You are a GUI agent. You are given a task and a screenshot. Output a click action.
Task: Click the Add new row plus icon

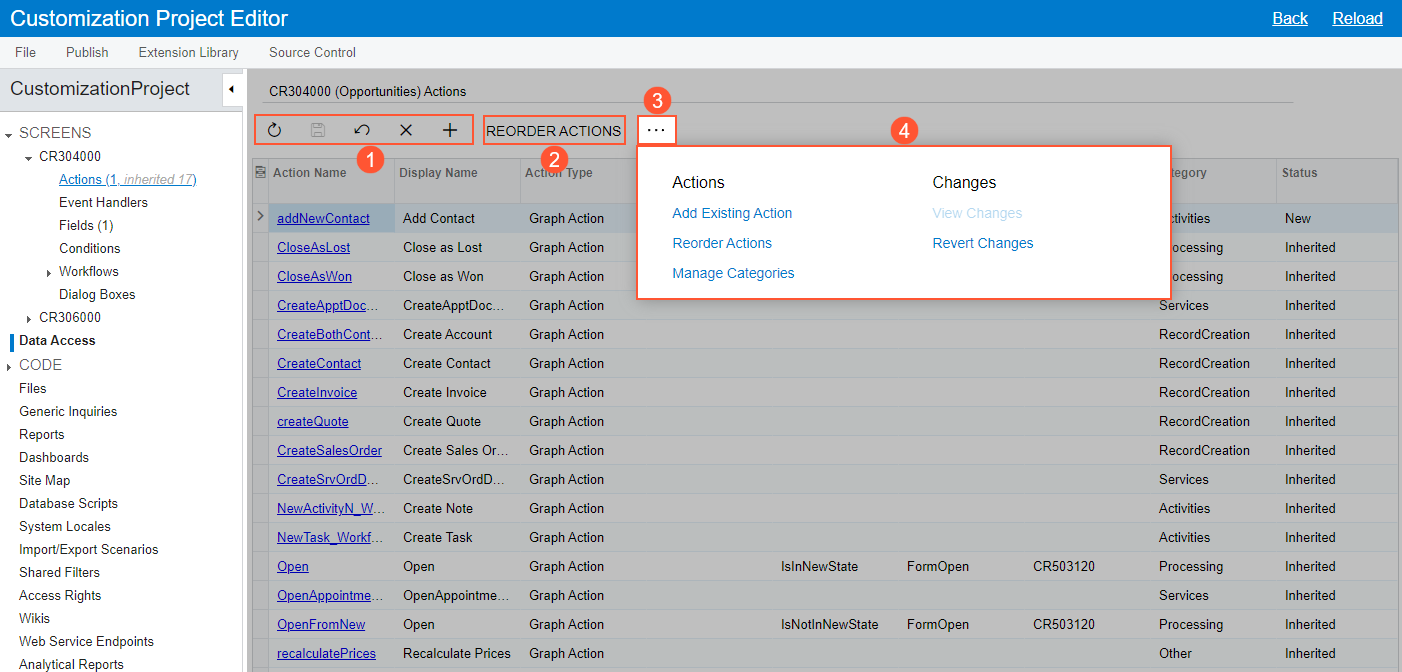(x=450, y=130)
